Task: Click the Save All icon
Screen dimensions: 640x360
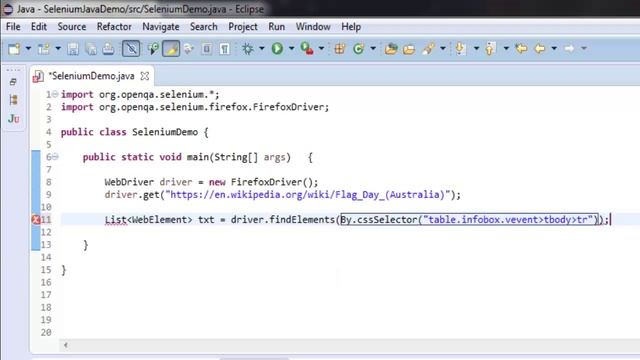Action: pyautogui.click(x=91, y=49)
